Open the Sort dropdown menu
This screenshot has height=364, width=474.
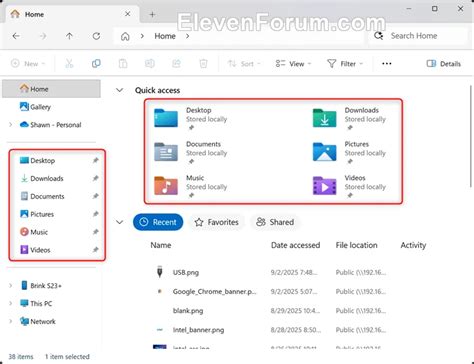244,63
